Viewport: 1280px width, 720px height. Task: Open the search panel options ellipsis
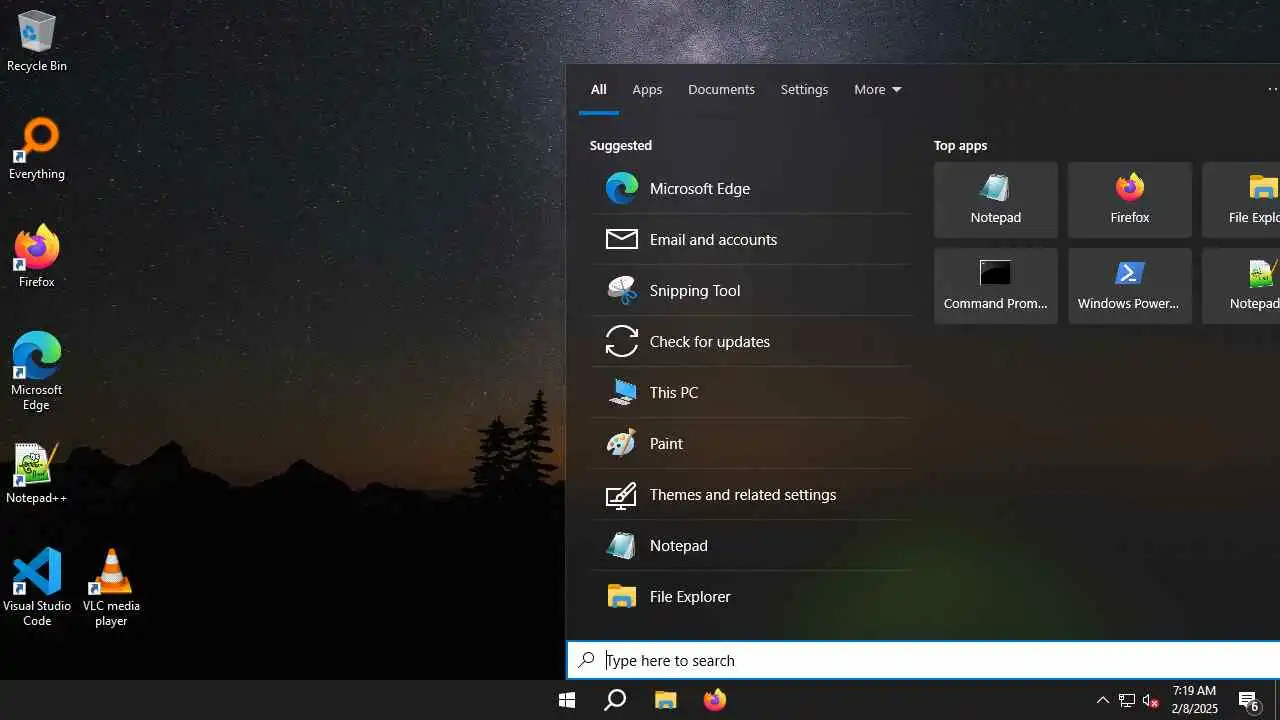point(1271,89)
